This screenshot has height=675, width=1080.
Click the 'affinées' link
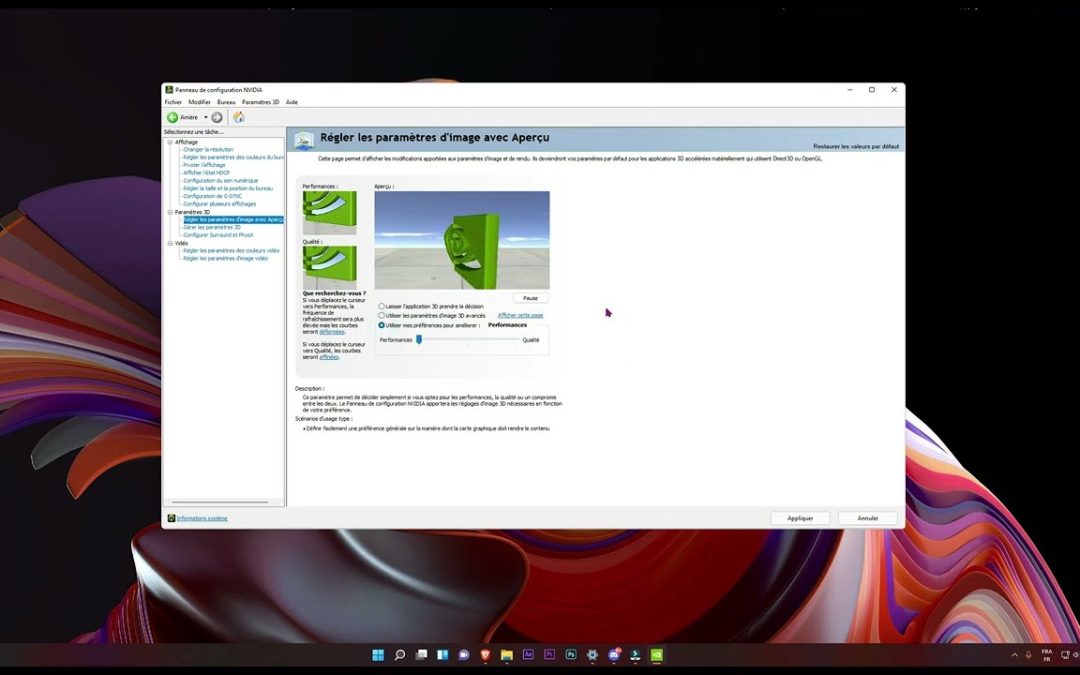tap(329, 357)
